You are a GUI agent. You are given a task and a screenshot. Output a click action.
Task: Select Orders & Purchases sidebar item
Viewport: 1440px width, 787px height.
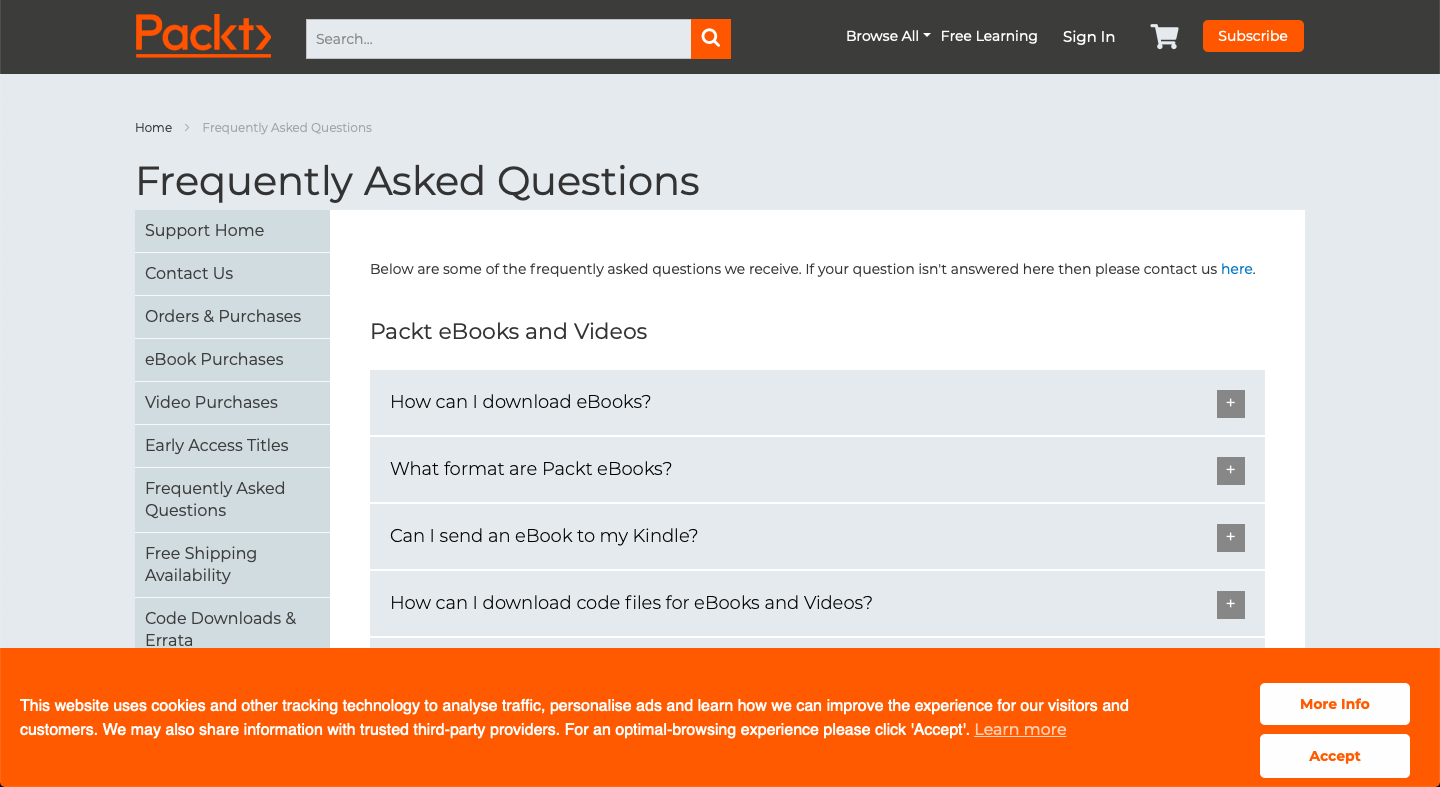232,316
